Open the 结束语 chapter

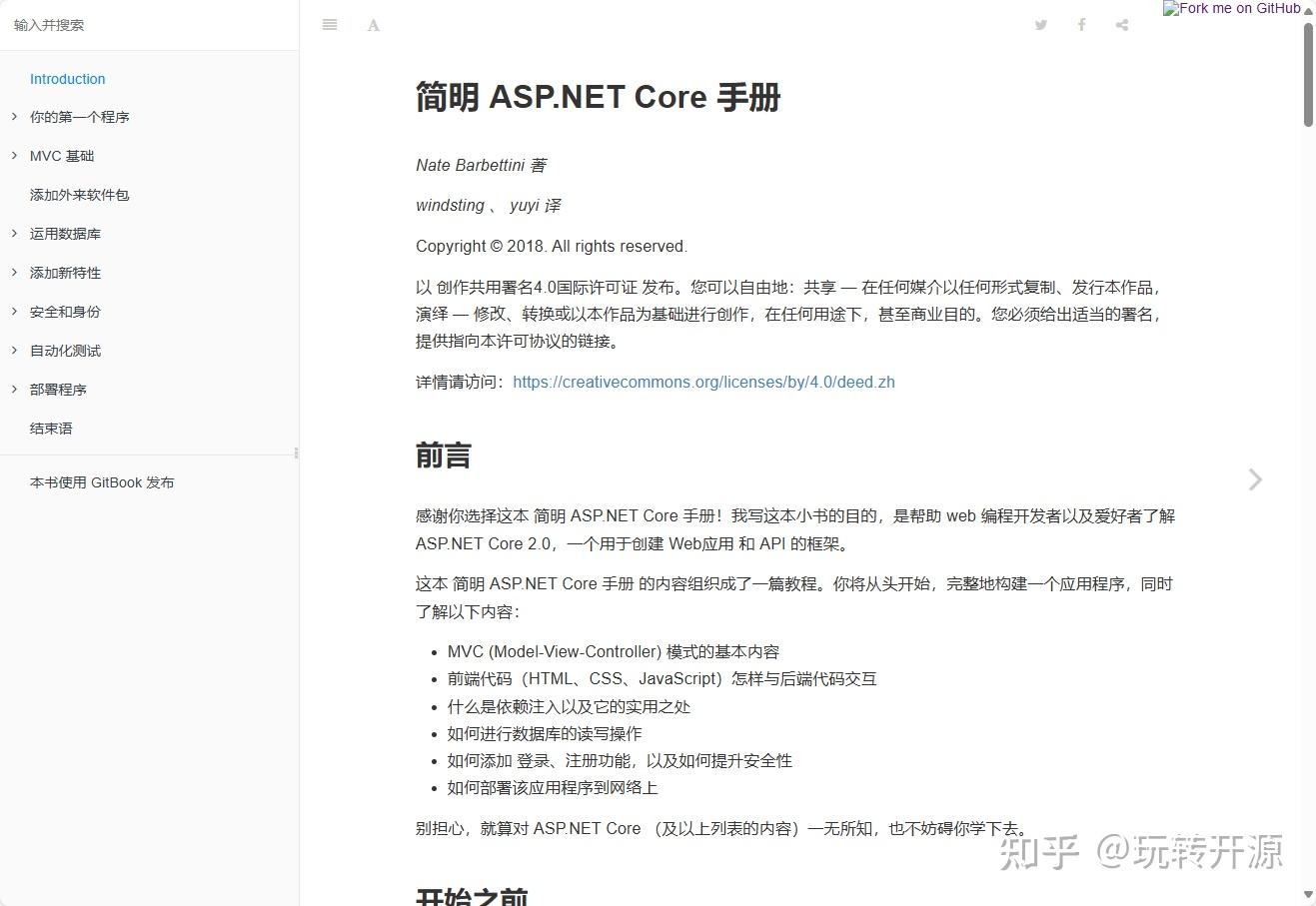pyautogui.click(x=51, y=429)
